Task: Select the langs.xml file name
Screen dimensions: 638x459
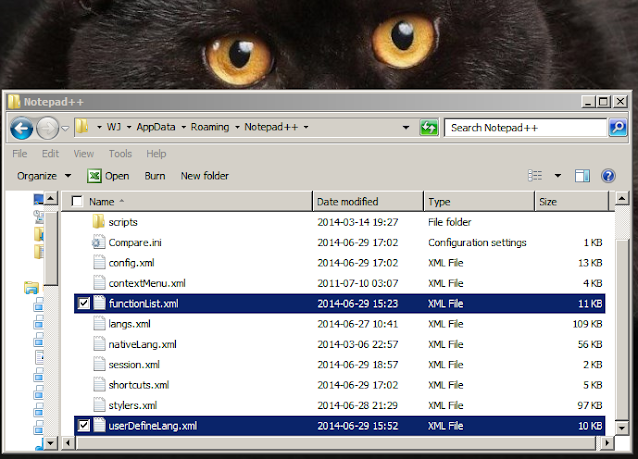Action: pos(129,324)
